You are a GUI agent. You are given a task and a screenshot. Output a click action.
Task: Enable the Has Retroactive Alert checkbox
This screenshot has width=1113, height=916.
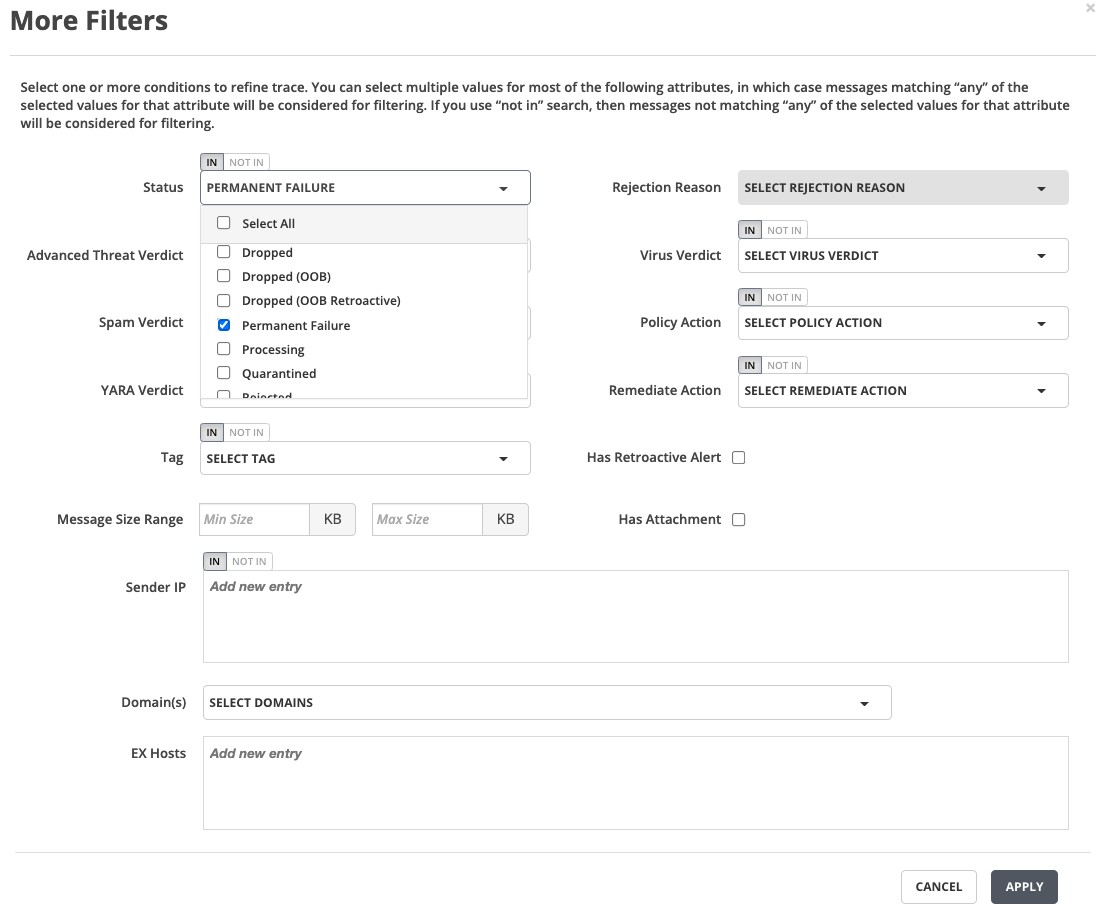pyautogui.click(x=739, y=458)
